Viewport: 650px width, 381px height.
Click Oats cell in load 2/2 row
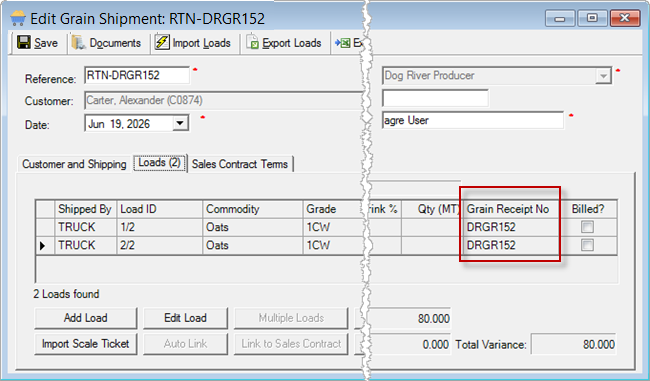[x=253, y=245]
